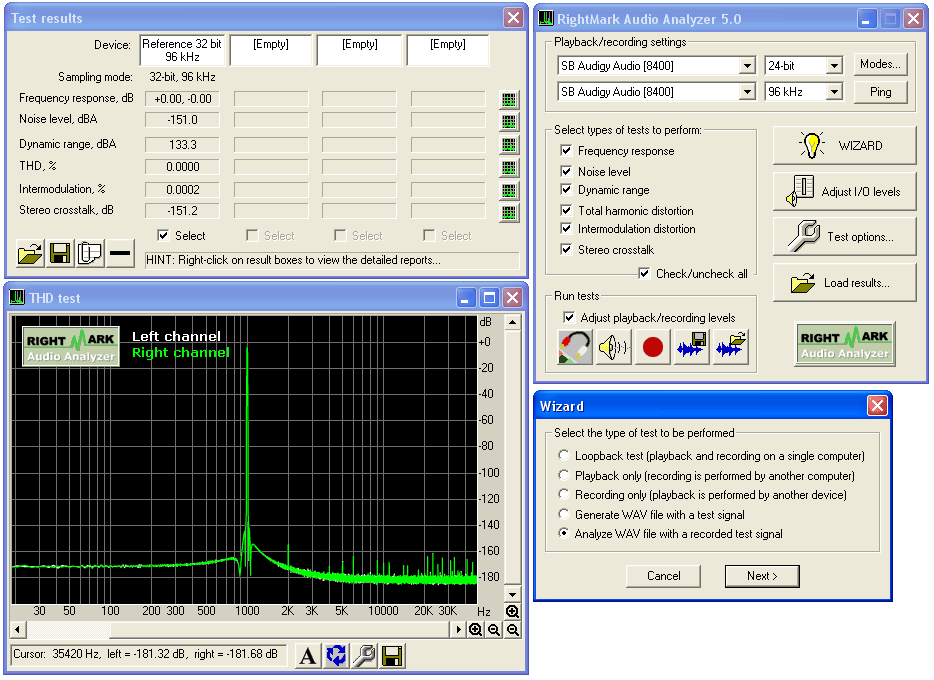This screenshot has height=680, width=934.
Task: Toggle Dynamic range test checkbox
Action: coord(566,190)
